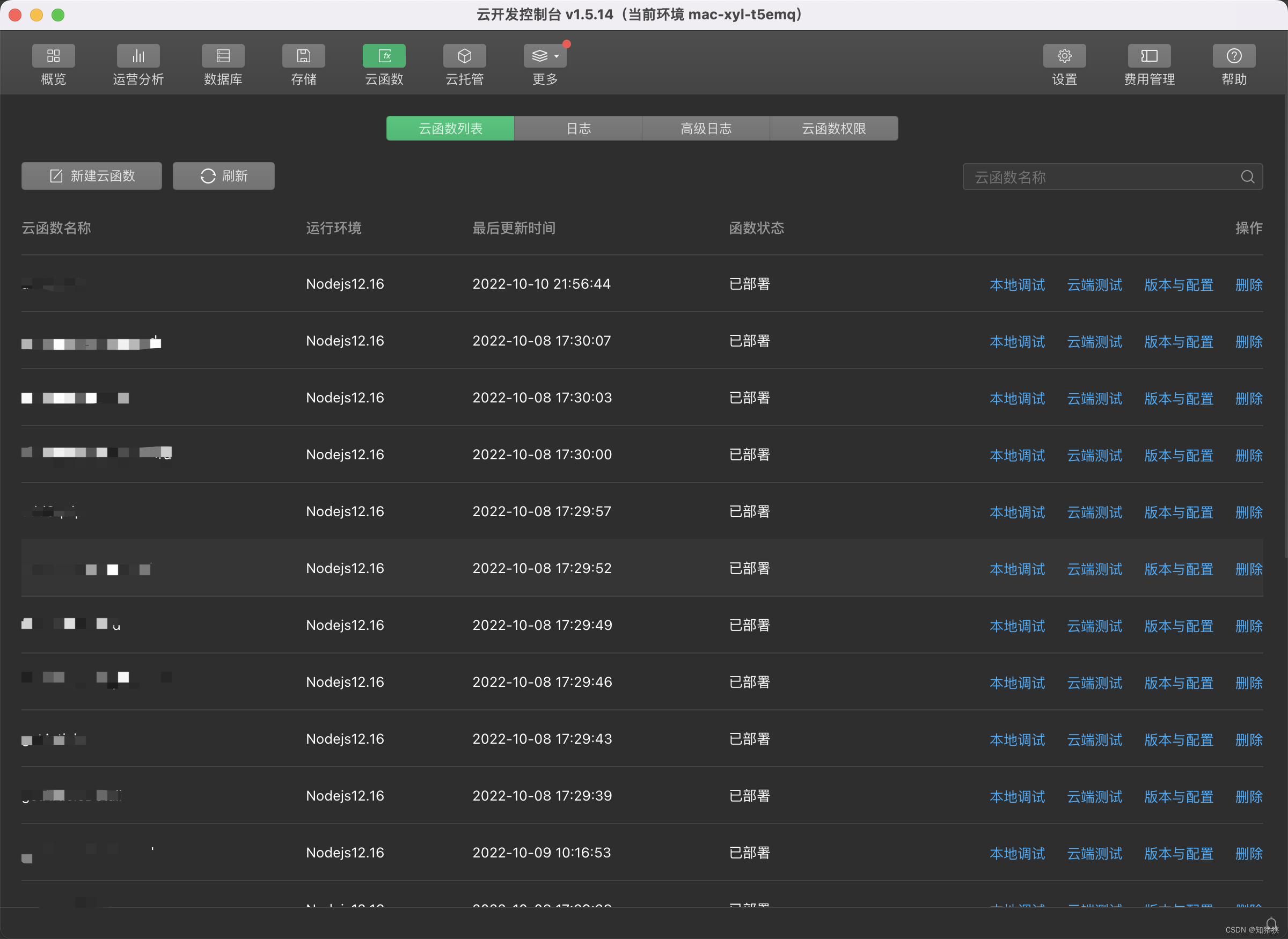Click 本地调试 for the 17:29:52 row
This screenshot has height=939, width=1288.
click(x=1017, y=569)
